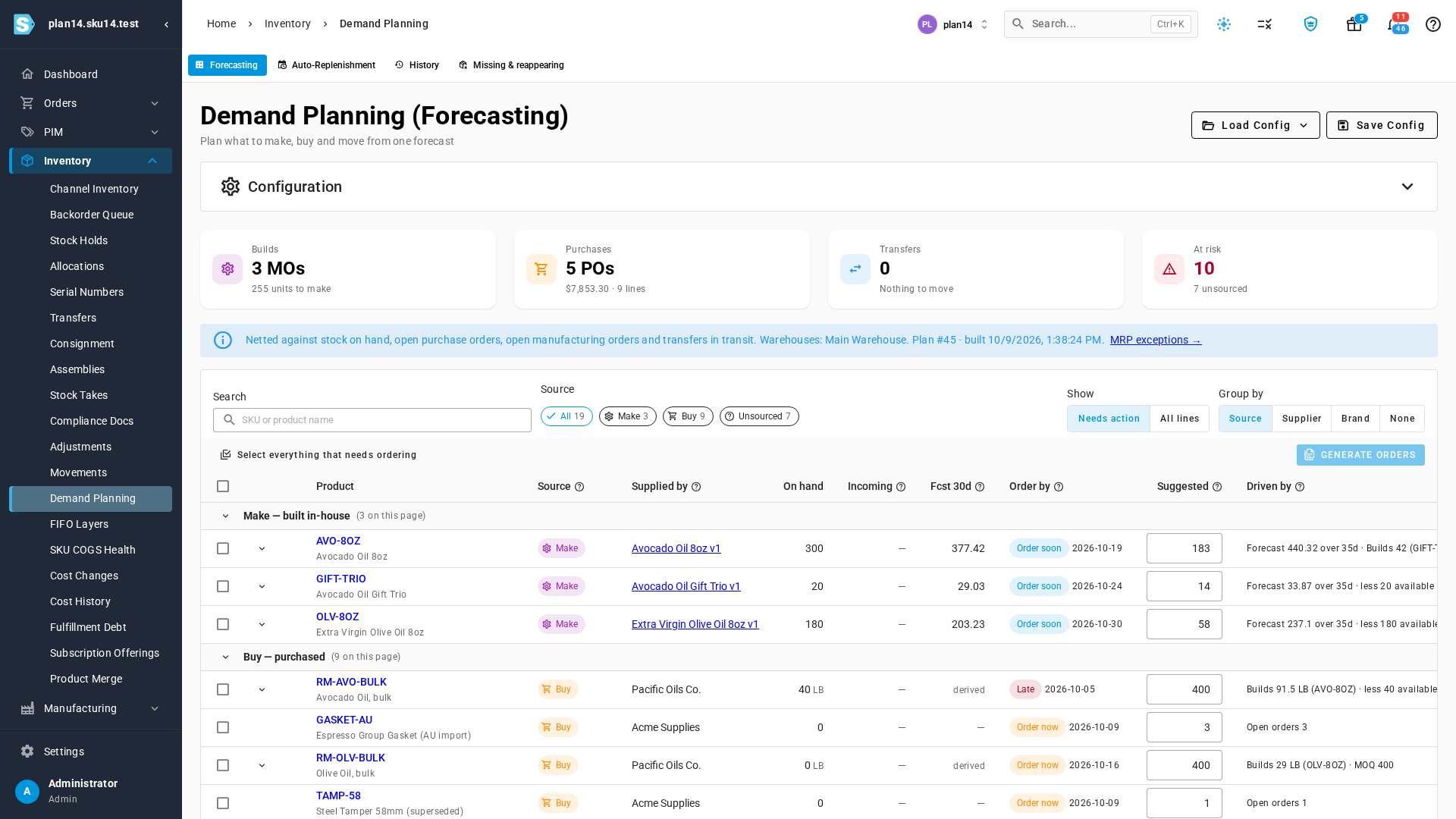Open the gift box icon in header
Screen dimensions: 1456x819
pyautogui.click(x=1354, y=24)
